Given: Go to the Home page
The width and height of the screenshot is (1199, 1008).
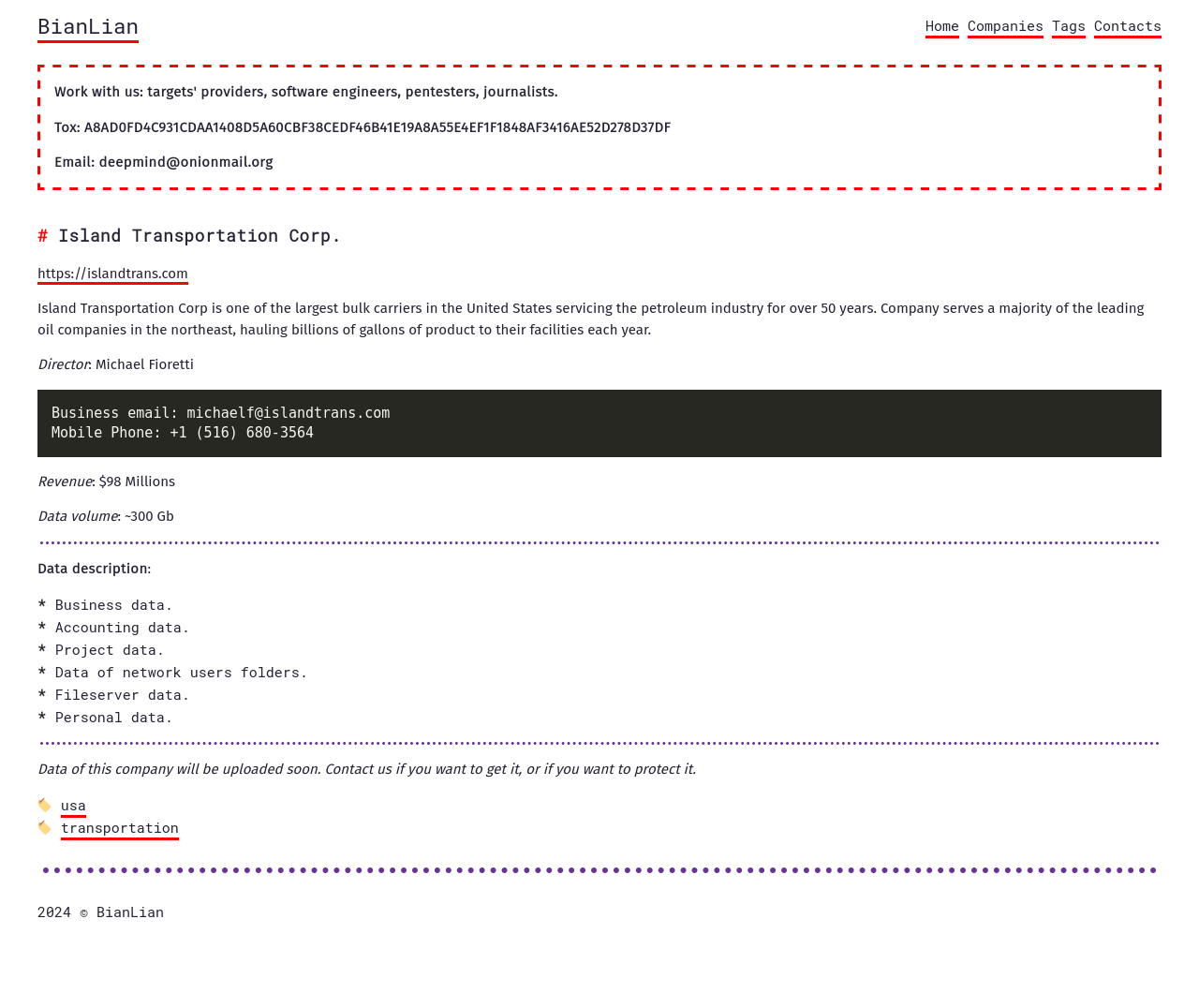Looking at the screenshot, I should click(941, 26).
